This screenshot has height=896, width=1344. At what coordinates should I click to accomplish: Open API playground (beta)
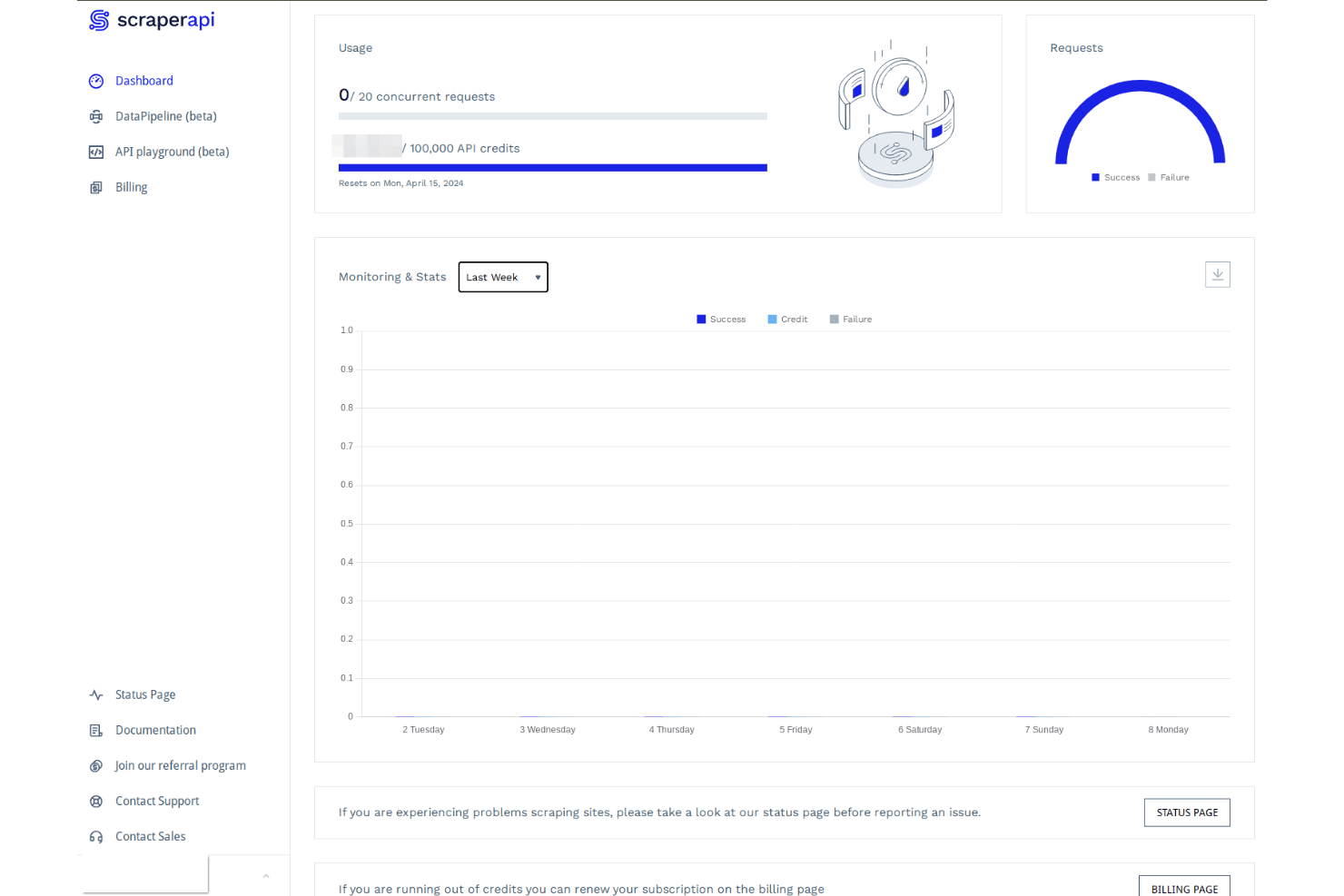tap(173, 152)
